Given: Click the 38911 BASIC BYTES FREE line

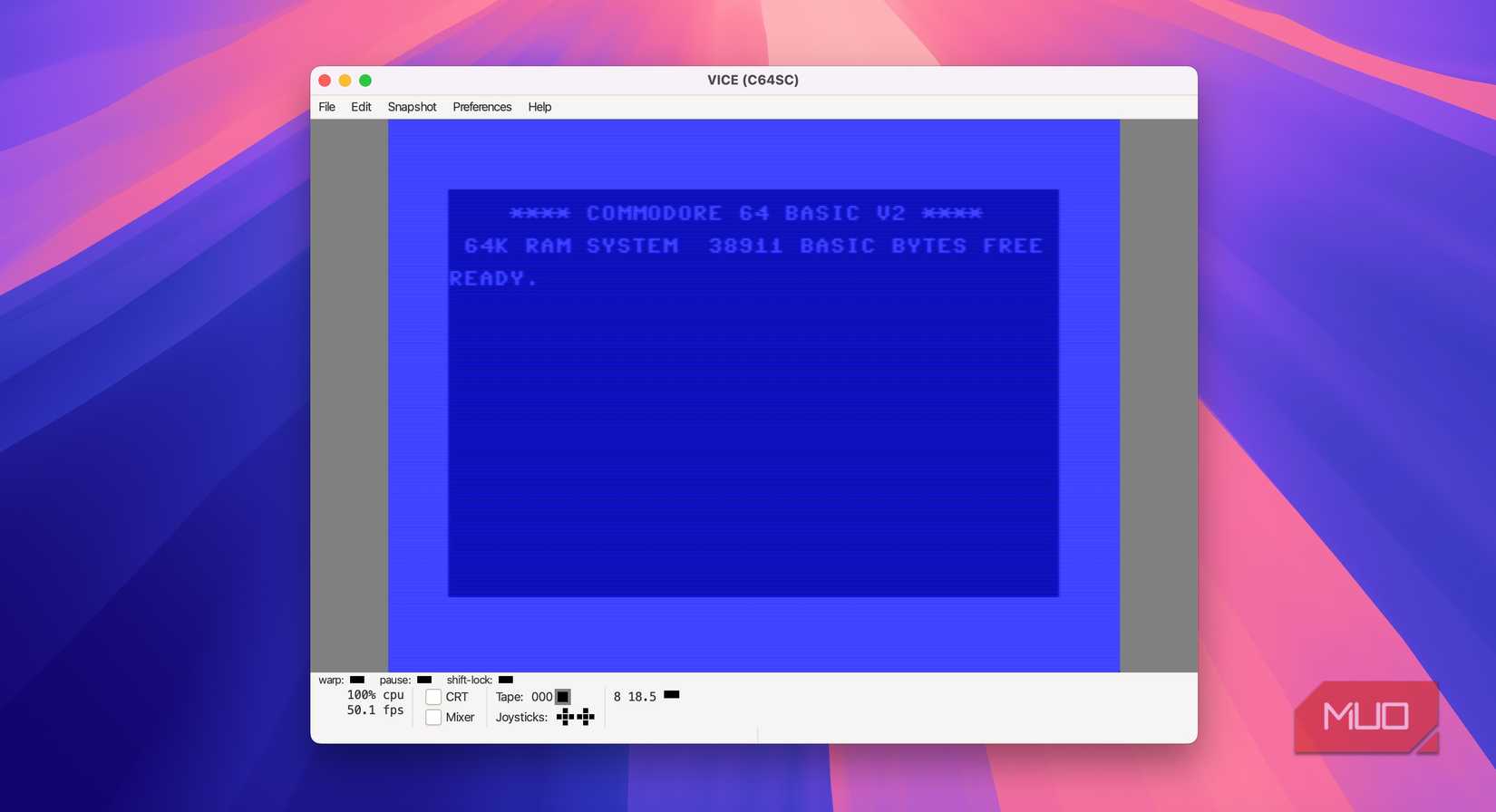Looking at the screenshot, I should [875, 246].
